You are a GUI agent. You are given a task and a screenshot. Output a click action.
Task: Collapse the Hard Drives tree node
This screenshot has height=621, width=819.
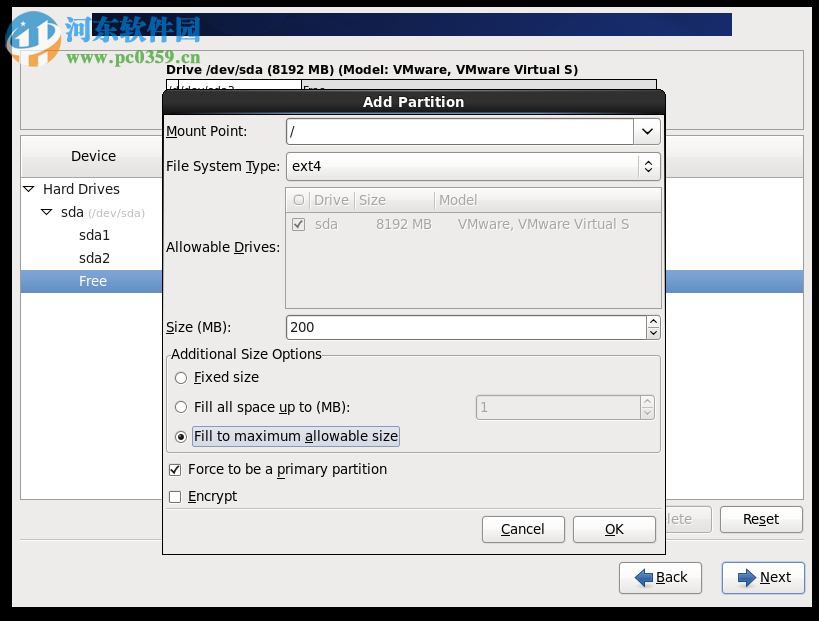(27, 189)
